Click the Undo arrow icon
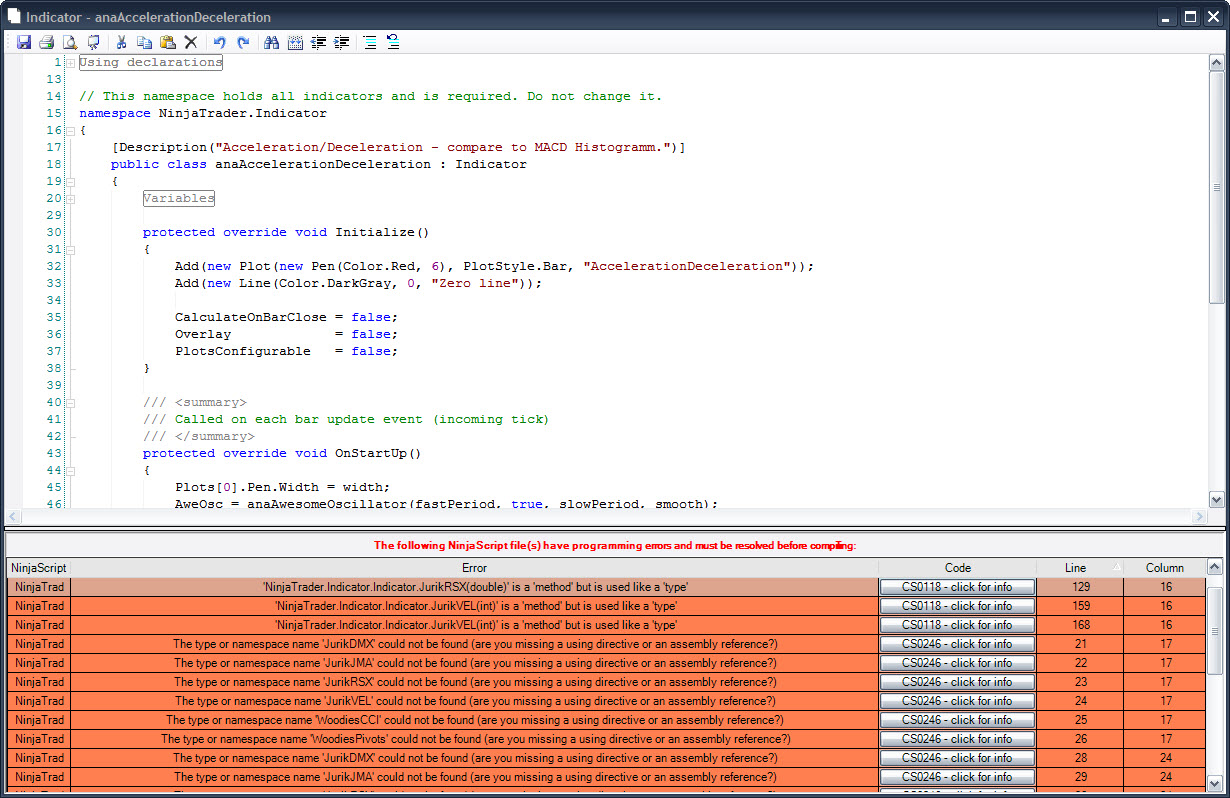The width and height of the screenshot is (1230, 798). [x=219, y=42]
